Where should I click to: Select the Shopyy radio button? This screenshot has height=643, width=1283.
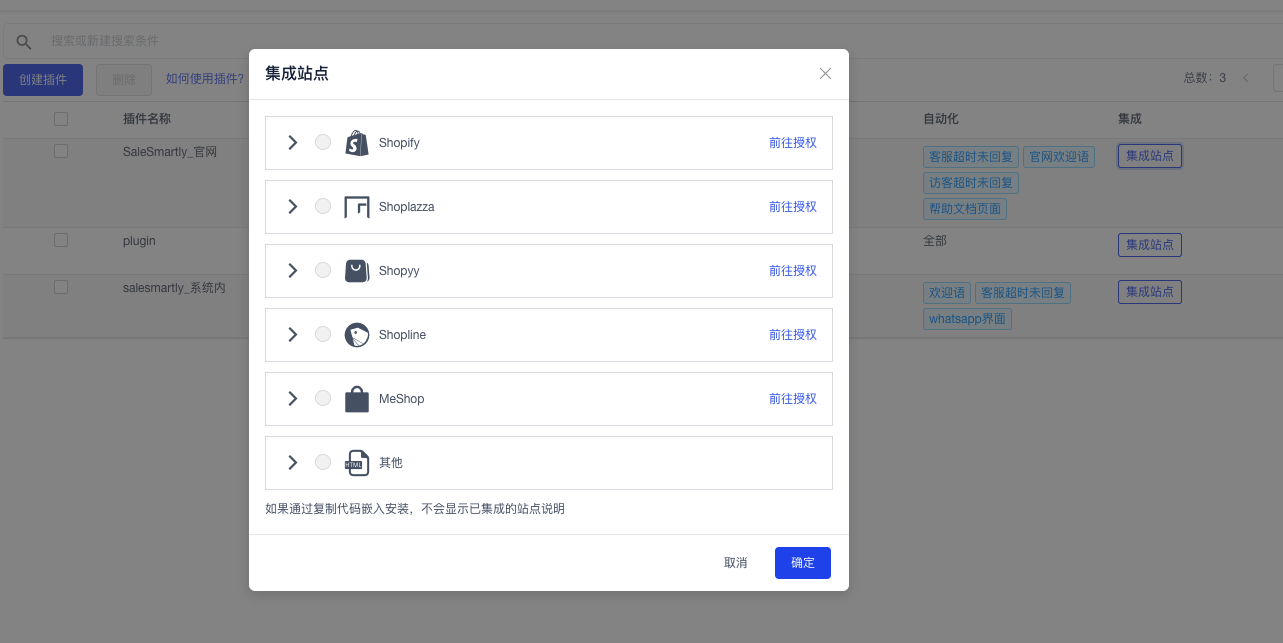click(x=323, y=271)
